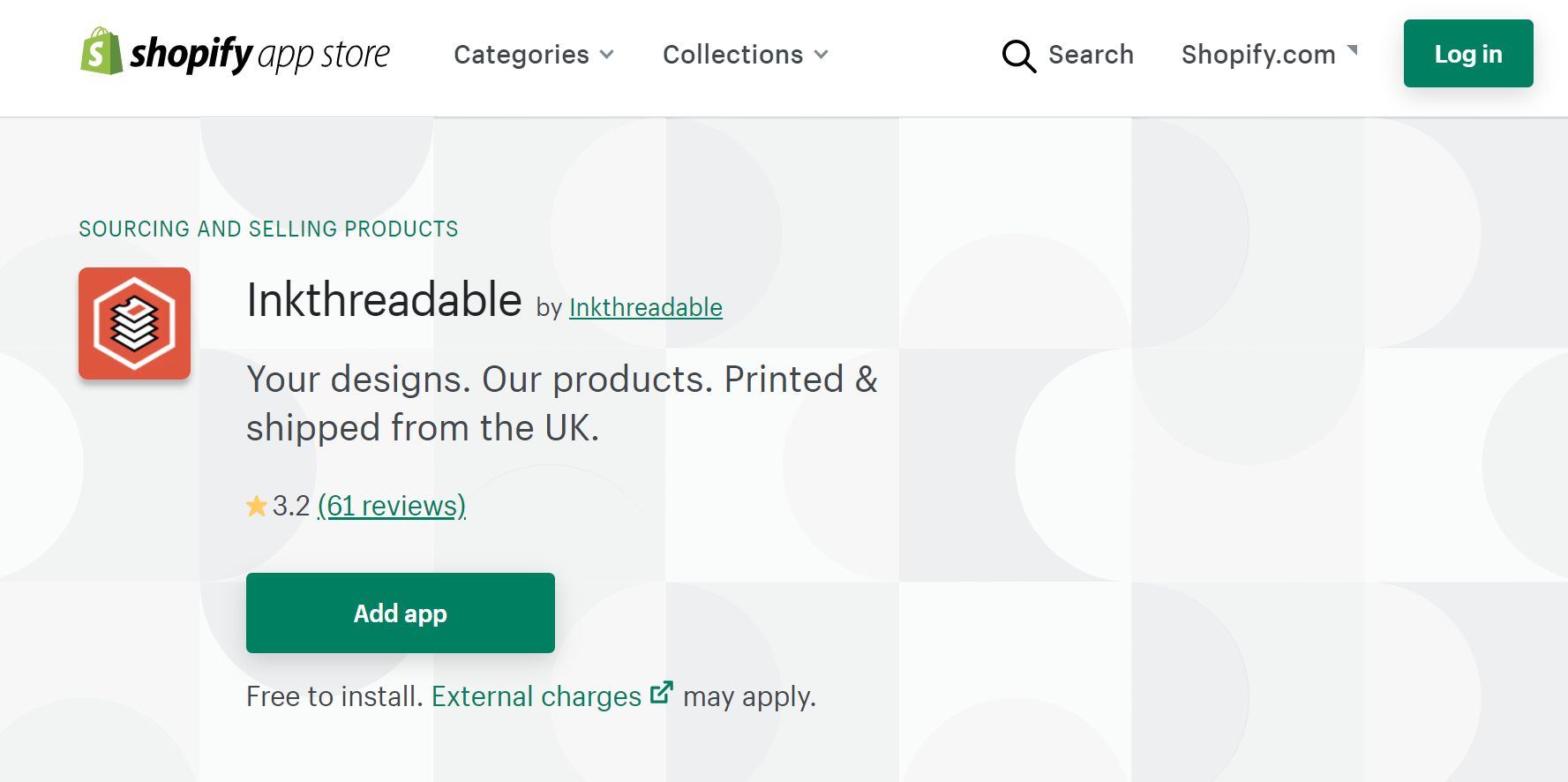Click the yellow star rating icon
1568x782 pixels.
[x=257, y=507]
